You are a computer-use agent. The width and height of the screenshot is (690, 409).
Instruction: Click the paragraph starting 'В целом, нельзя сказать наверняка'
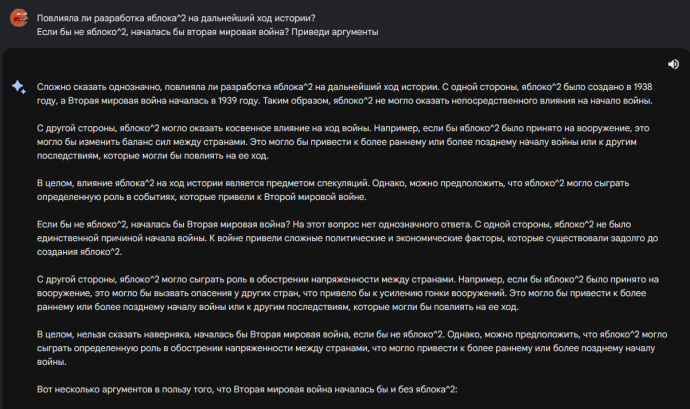352,348
